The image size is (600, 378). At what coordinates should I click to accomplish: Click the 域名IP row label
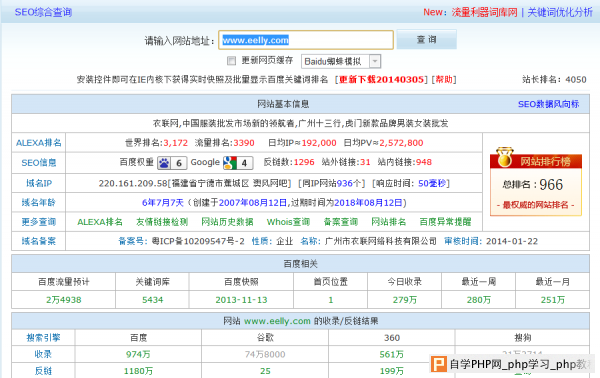pyautogui.click(x=39, y=183)
